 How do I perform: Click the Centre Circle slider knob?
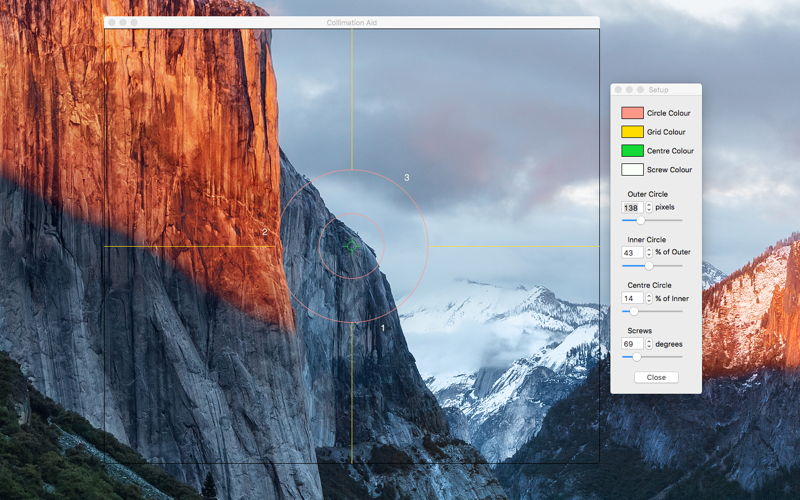click(x=634, y=311)
